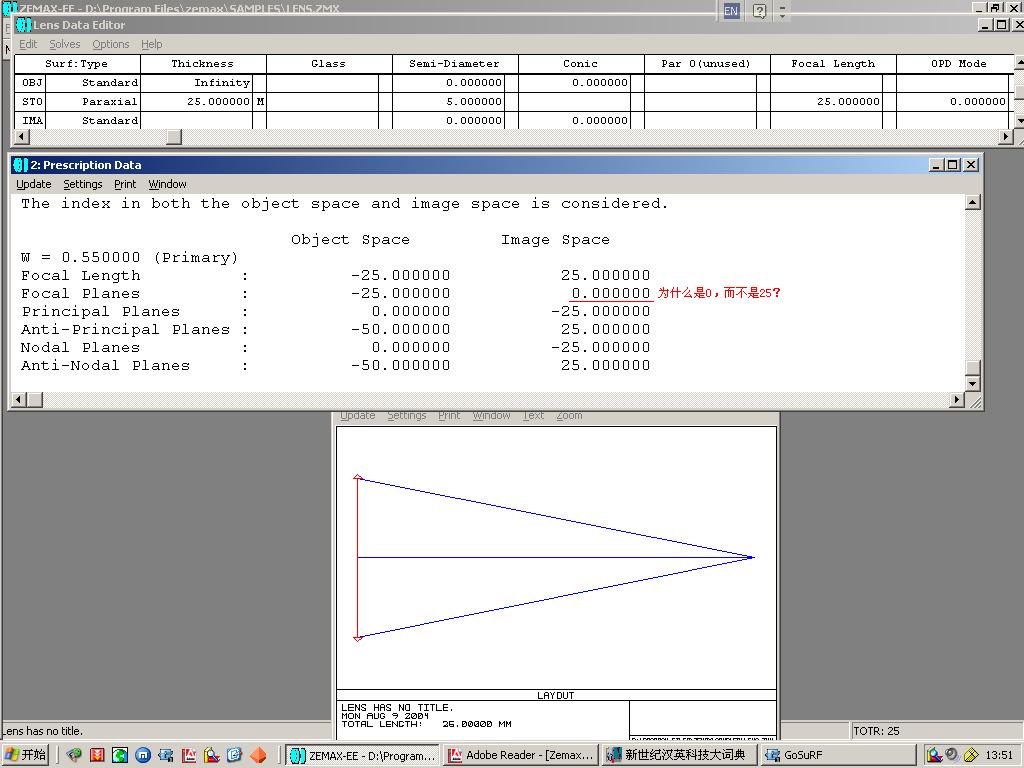Image resolution: width=1024 pixels, height=768 pixels.
Task: Open the Windows Start button
Action: point(25,755)
